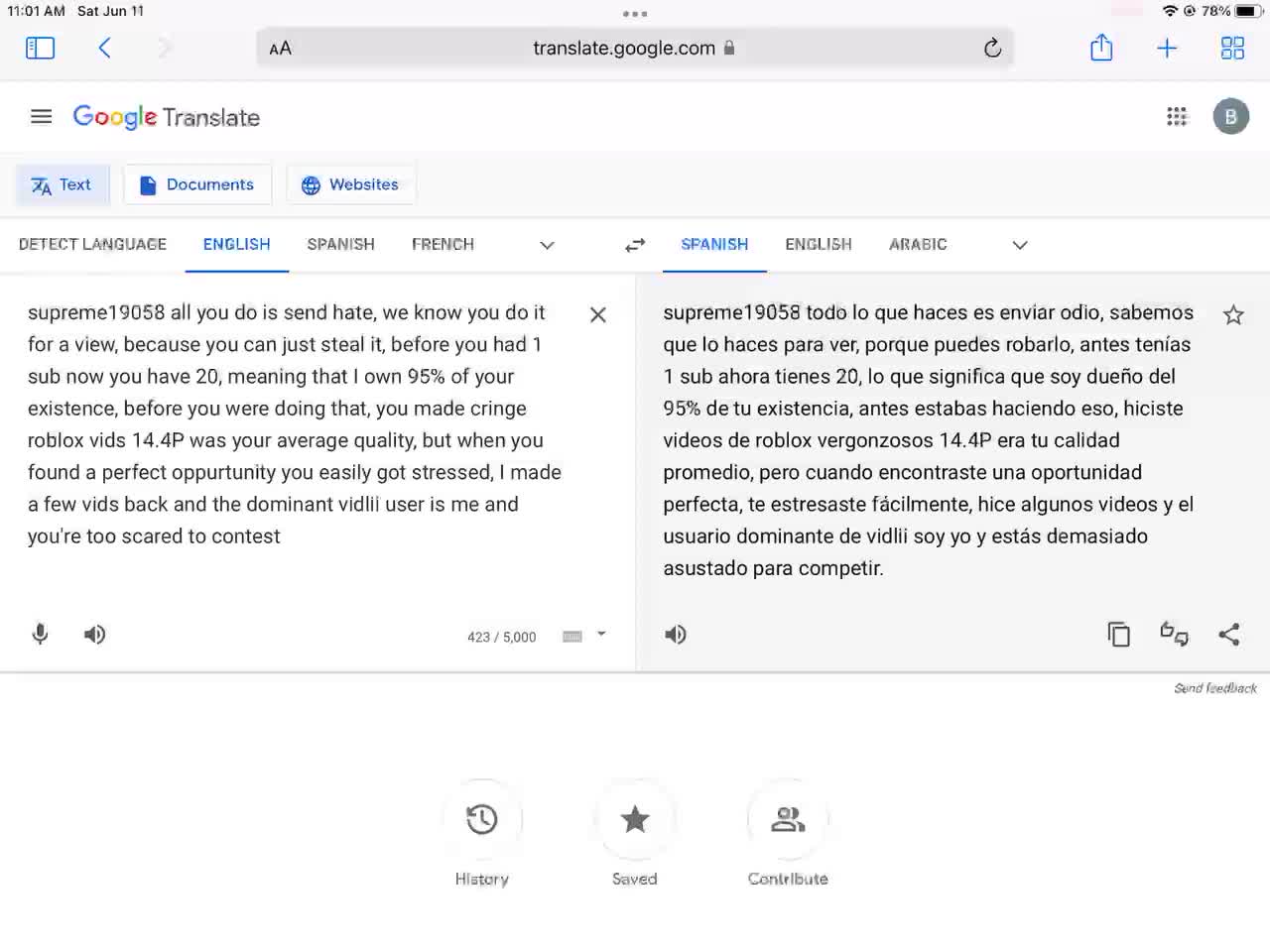Viewport: 1270px width, 952px height.
Task: Clear the source text with X
Action: [598, 314]
